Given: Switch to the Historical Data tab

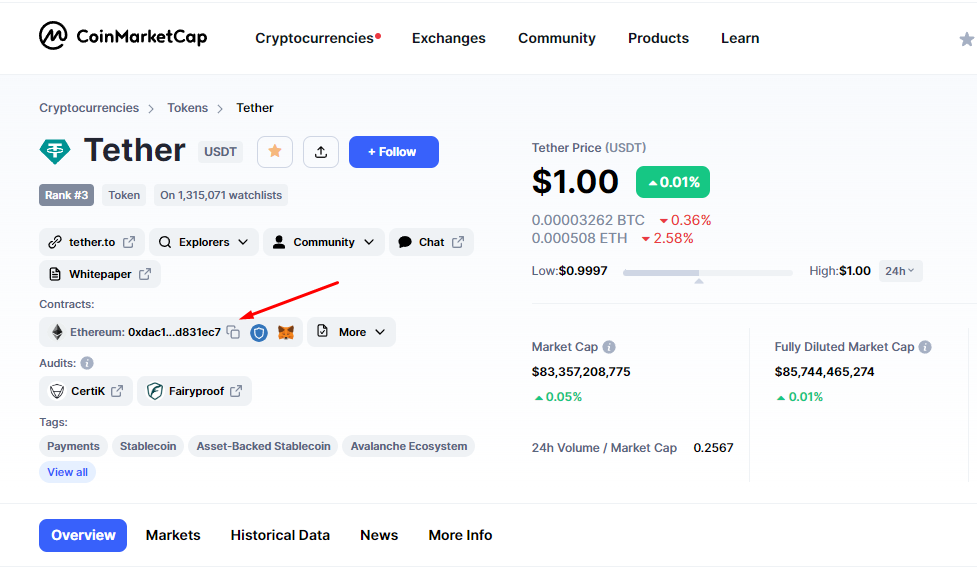Looking at the screenshot, I should 280,535.
